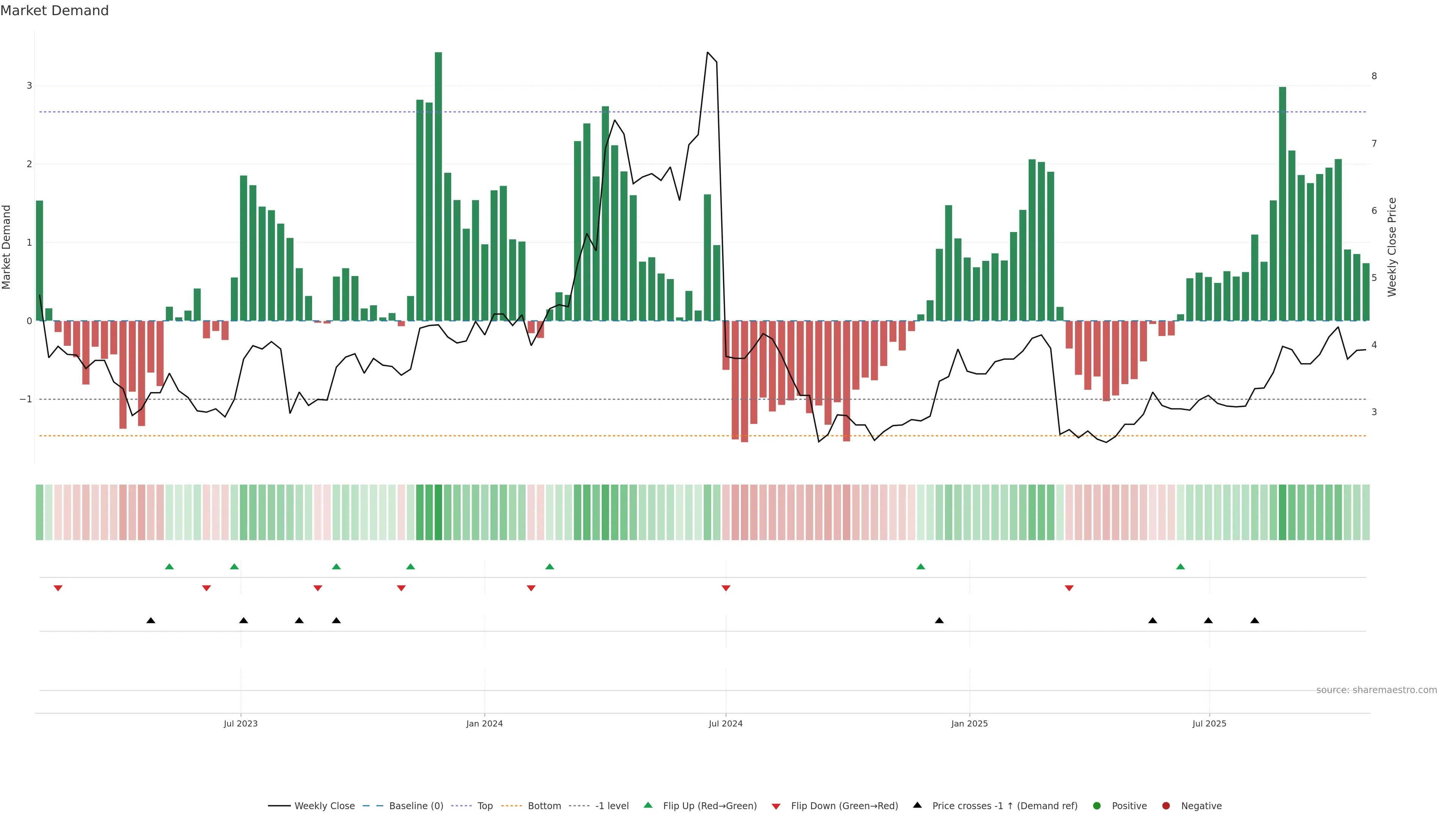
Task: Click the Jul 2025 x-axis label
Action: coord(1209,723)
